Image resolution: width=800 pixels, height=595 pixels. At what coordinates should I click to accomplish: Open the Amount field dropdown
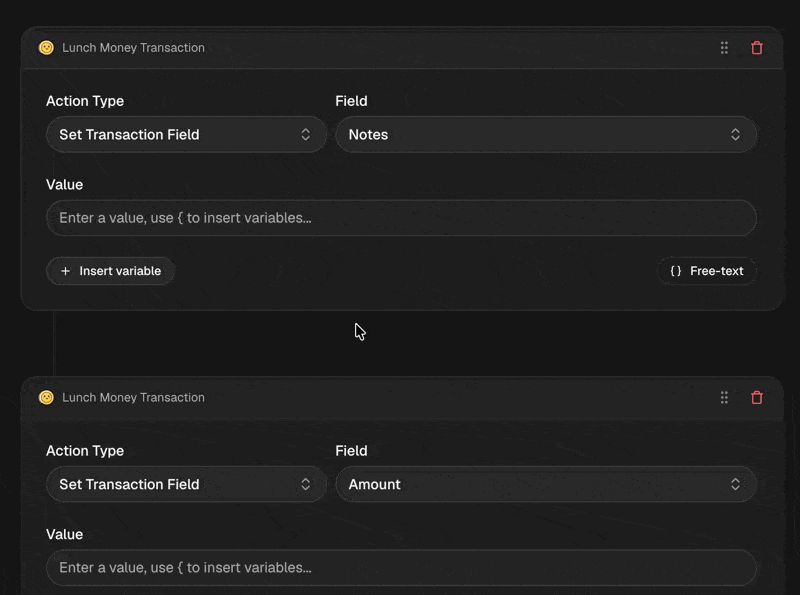click(546, 484)
